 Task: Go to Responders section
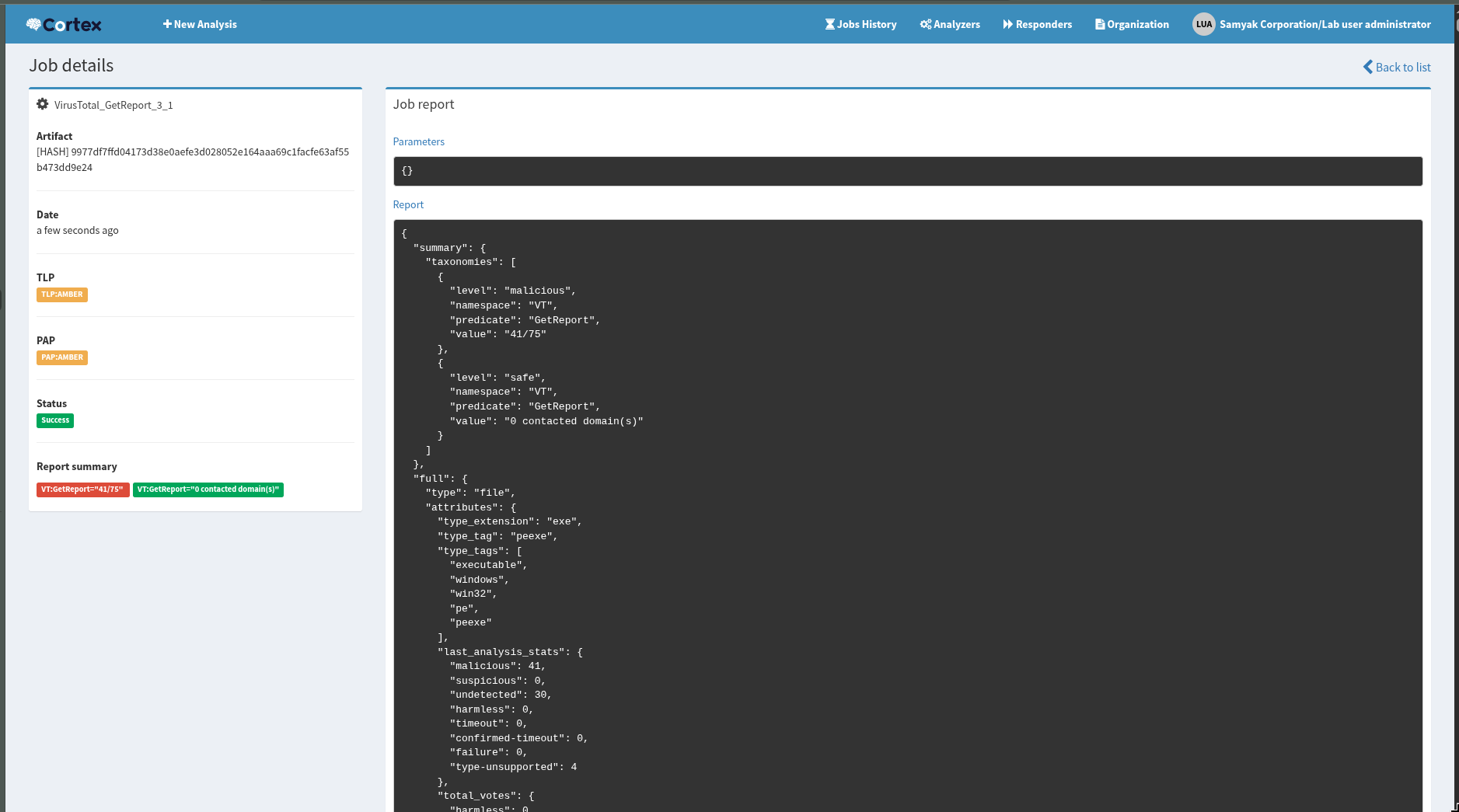point(1037,24)
